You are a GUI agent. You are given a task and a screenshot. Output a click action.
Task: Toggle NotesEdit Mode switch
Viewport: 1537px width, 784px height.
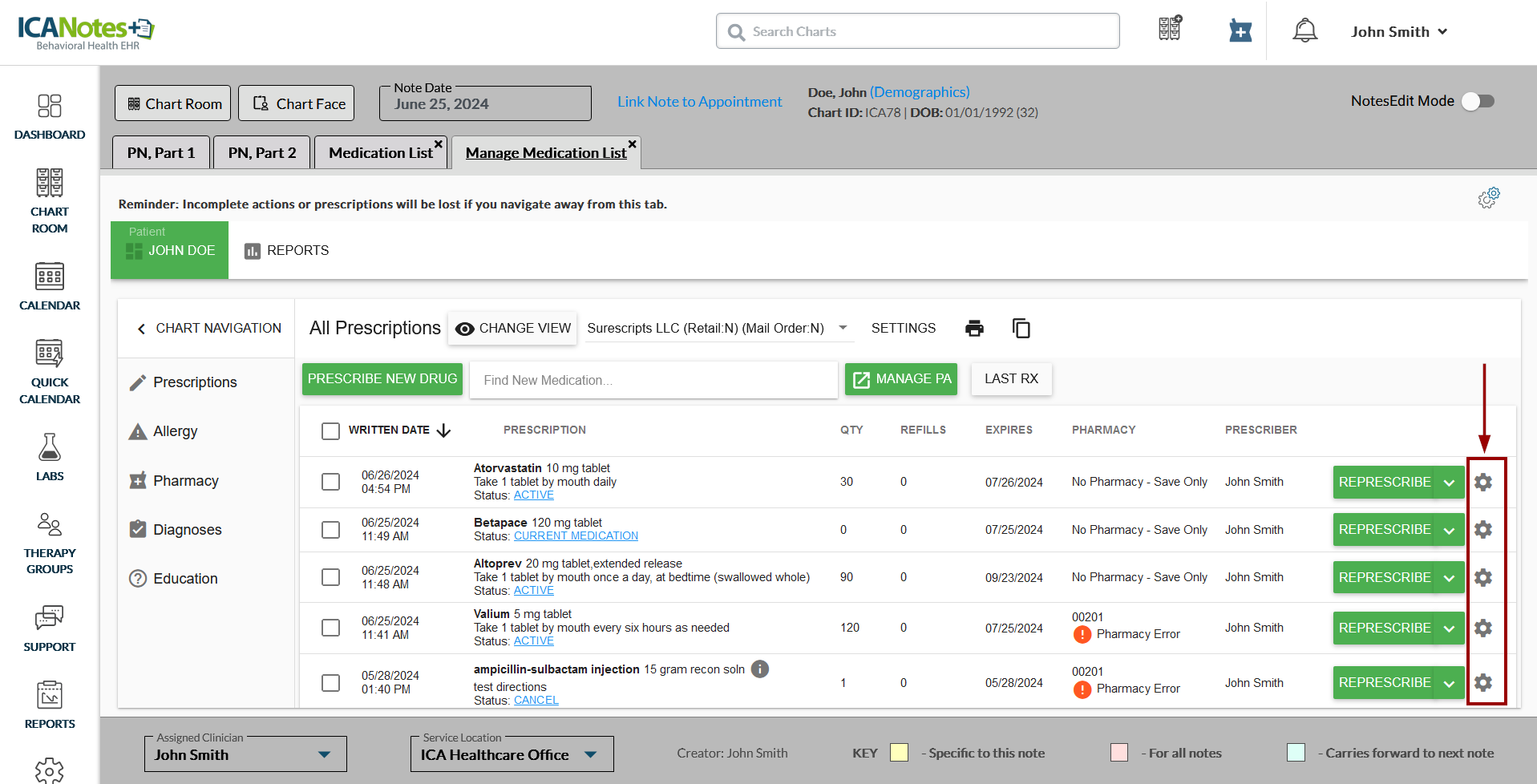click(x=1477, y=101)
